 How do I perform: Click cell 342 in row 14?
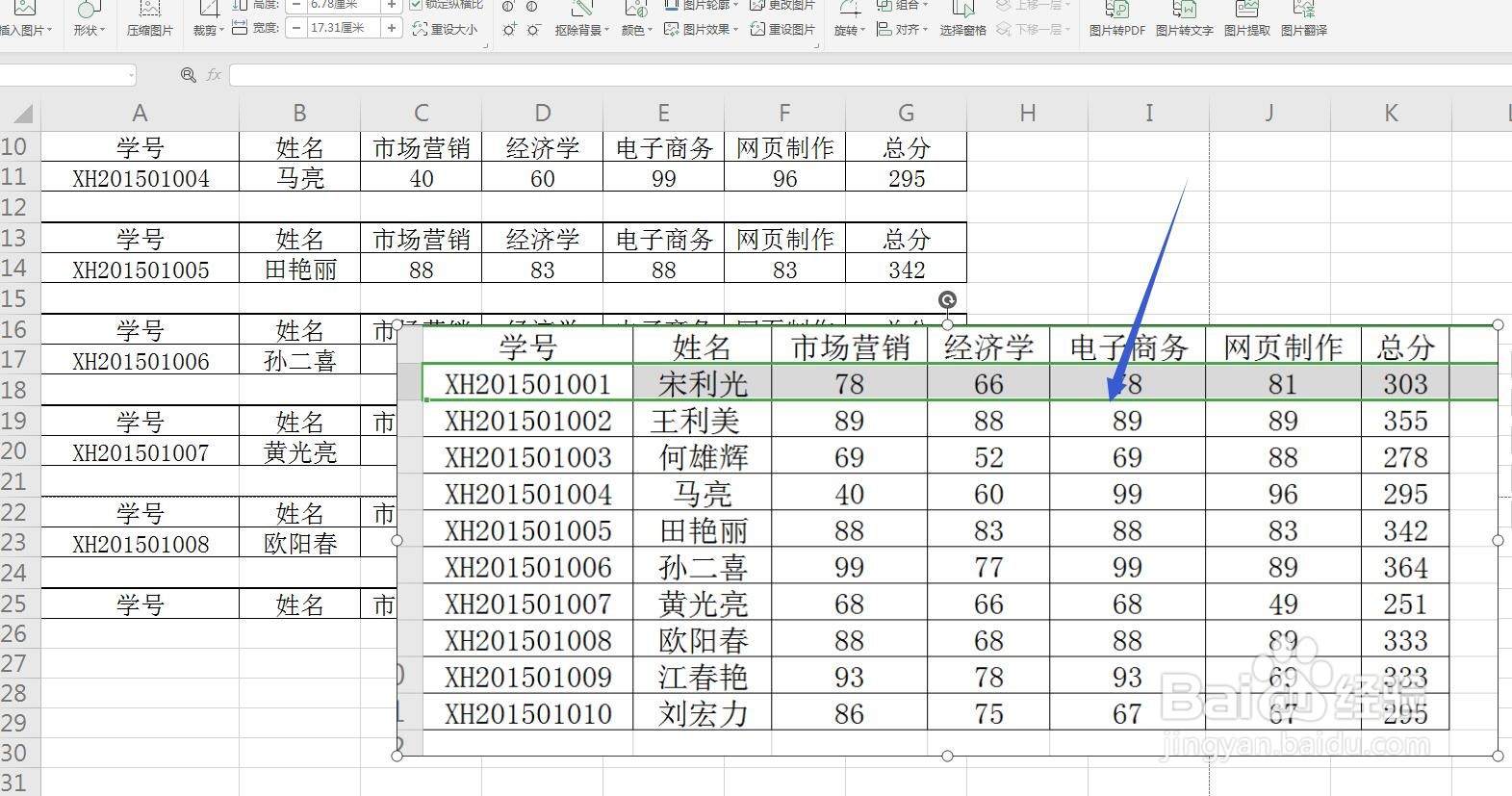click(x=907, y=270)
